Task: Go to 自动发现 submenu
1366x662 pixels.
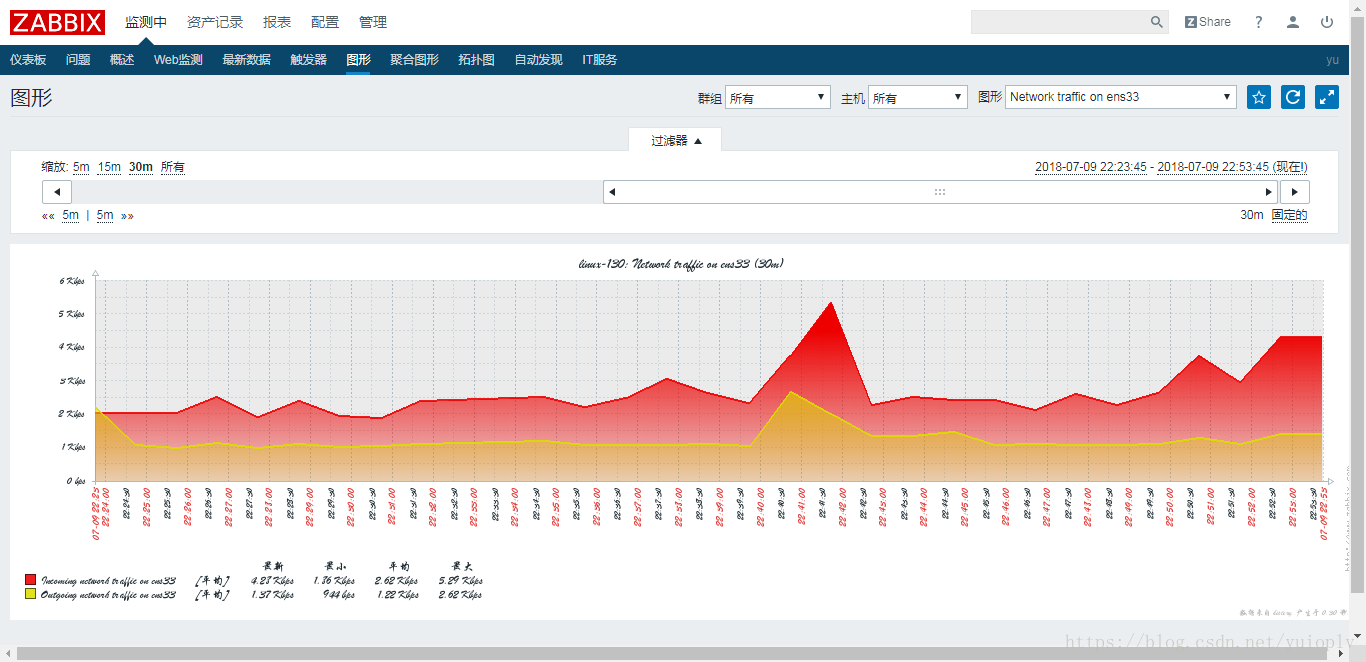Action: click(x=538, y=60)
